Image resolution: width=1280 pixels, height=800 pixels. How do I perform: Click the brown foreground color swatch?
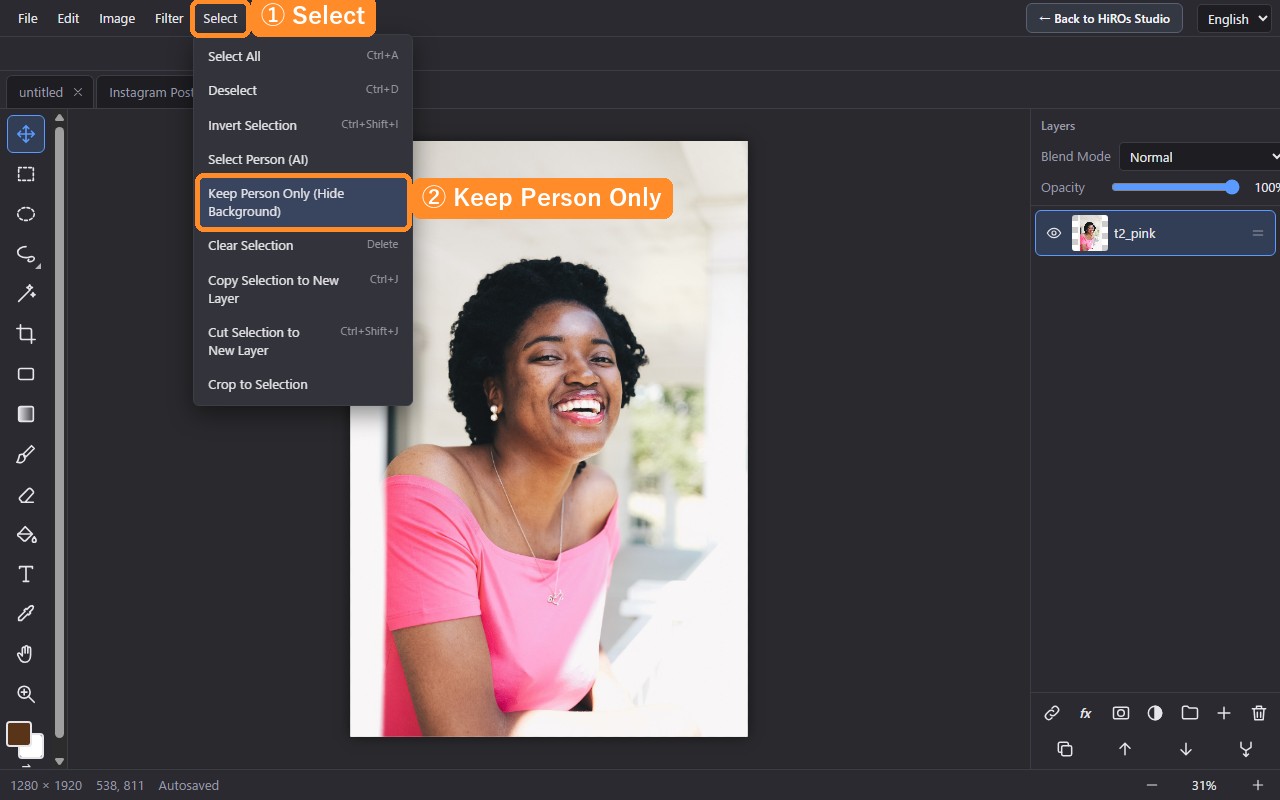point(19,734)
